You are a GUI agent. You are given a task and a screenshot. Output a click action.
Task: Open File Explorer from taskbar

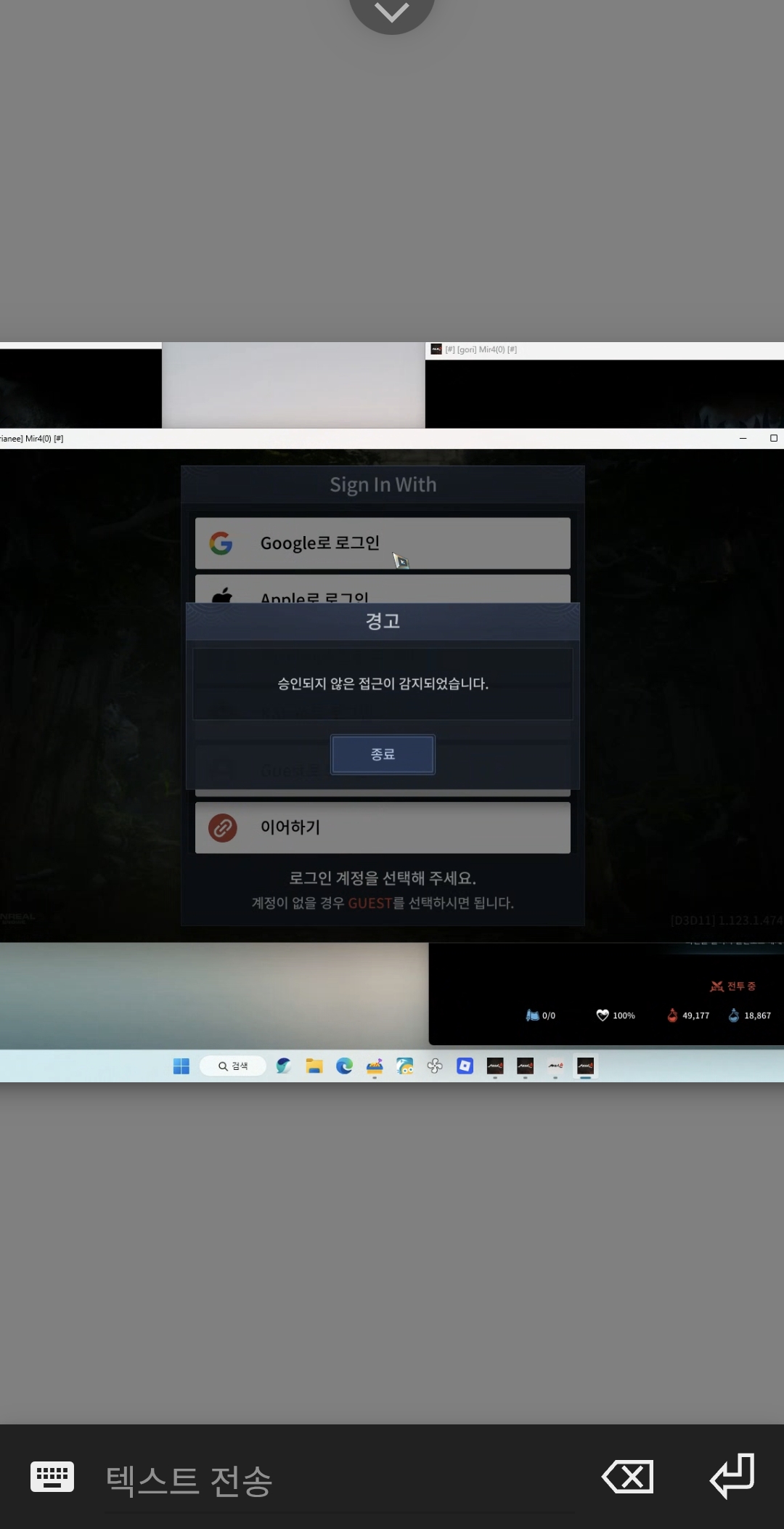tap(314, 1066)
